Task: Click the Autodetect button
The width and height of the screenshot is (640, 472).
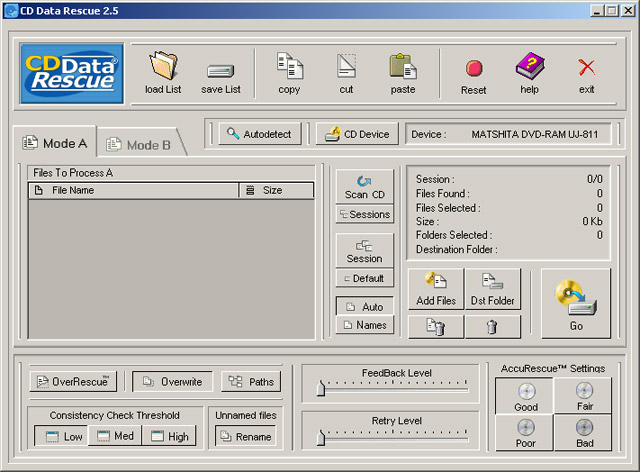Action: point(260,134)
